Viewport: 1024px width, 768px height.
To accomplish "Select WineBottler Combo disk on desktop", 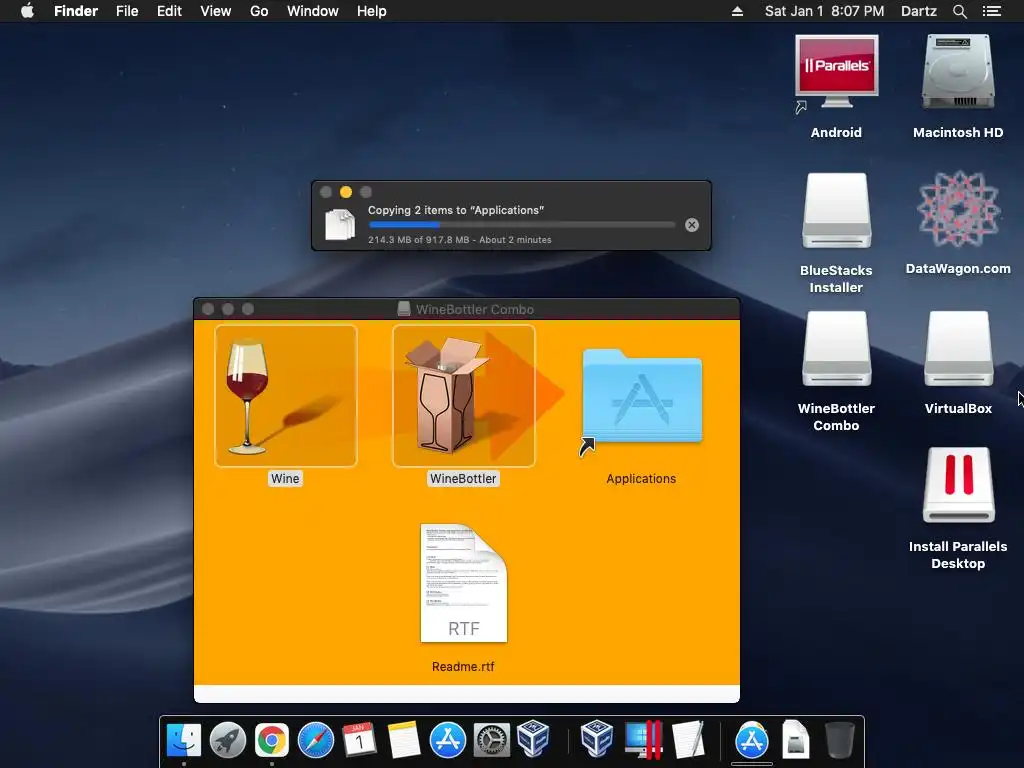I will [x=836, y=349].
